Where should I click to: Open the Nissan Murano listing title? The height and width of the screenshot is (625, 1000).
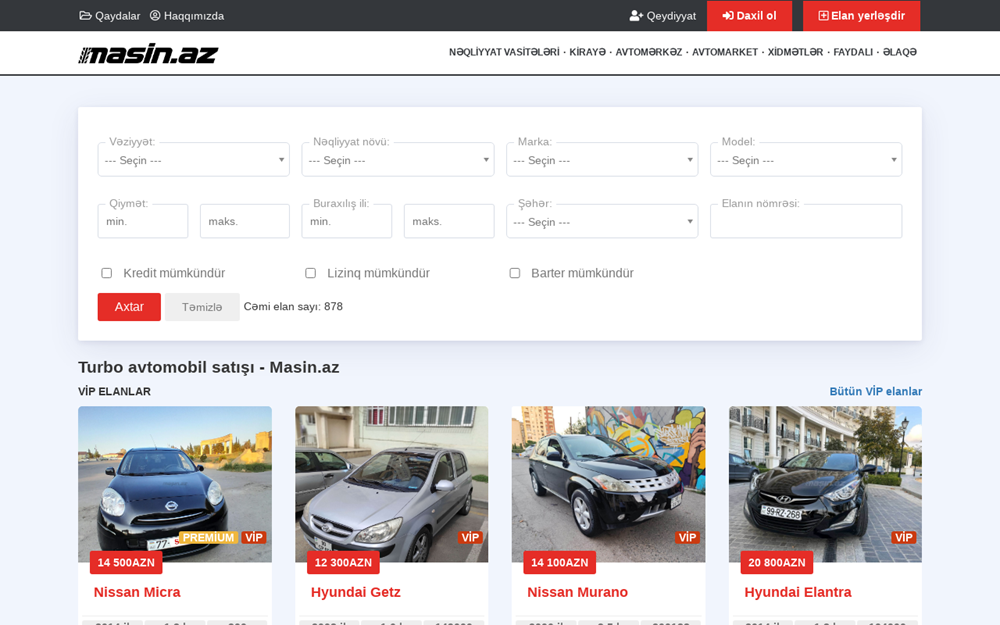pyautogui.click(x=577, y=592)
